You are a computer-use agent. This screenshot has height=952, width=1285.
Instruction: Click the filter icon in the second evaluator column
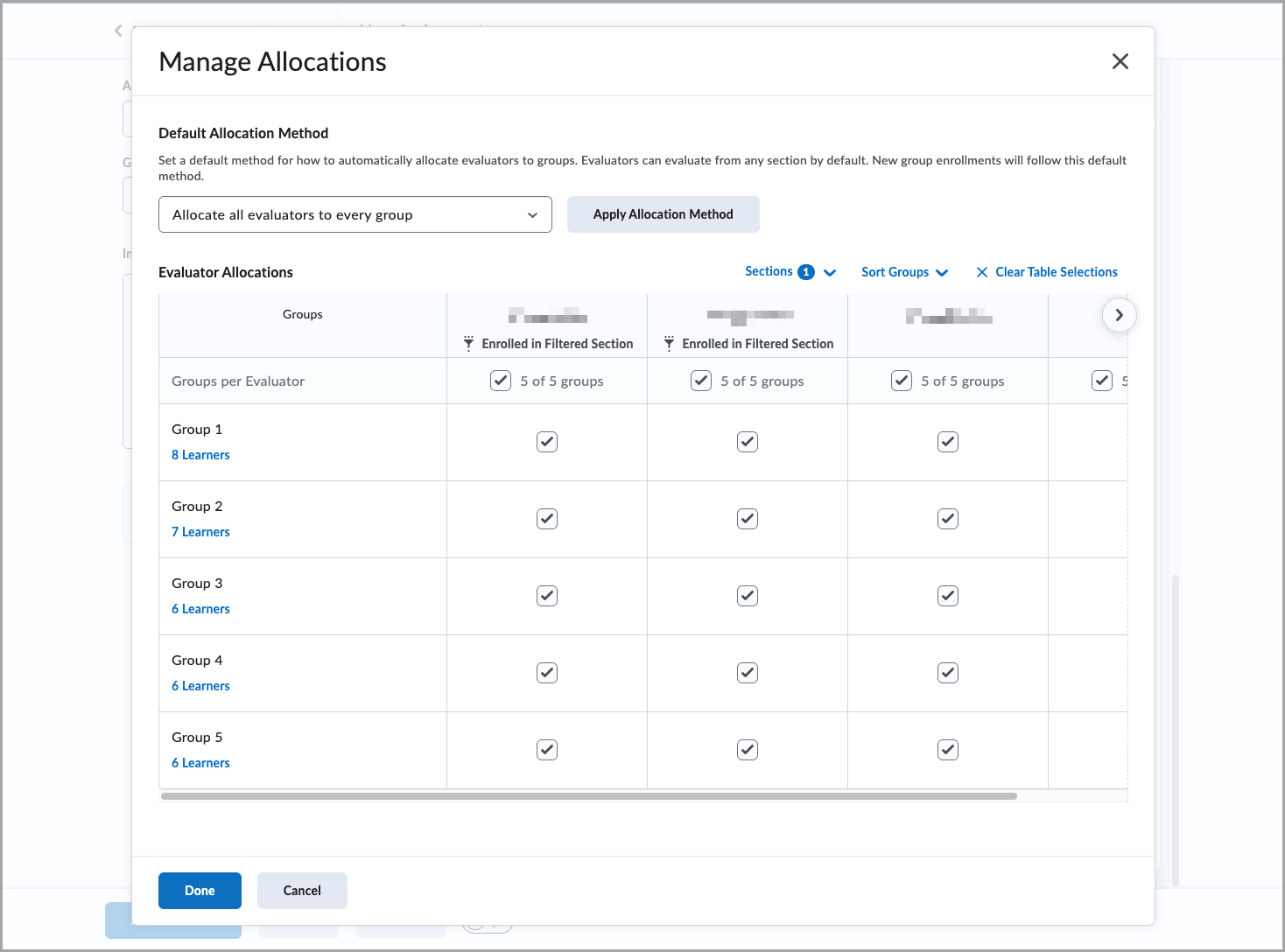(x=669, y=343)
